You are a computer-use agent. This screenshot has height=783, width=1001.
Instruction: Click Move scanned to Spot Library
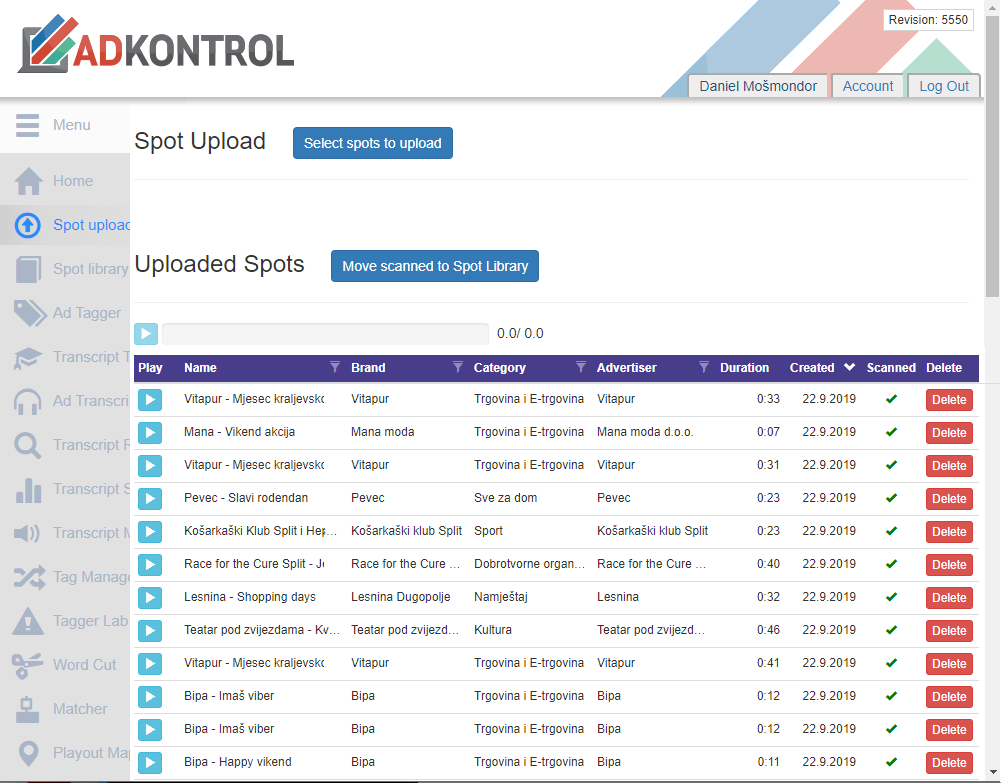coord(435,266)
